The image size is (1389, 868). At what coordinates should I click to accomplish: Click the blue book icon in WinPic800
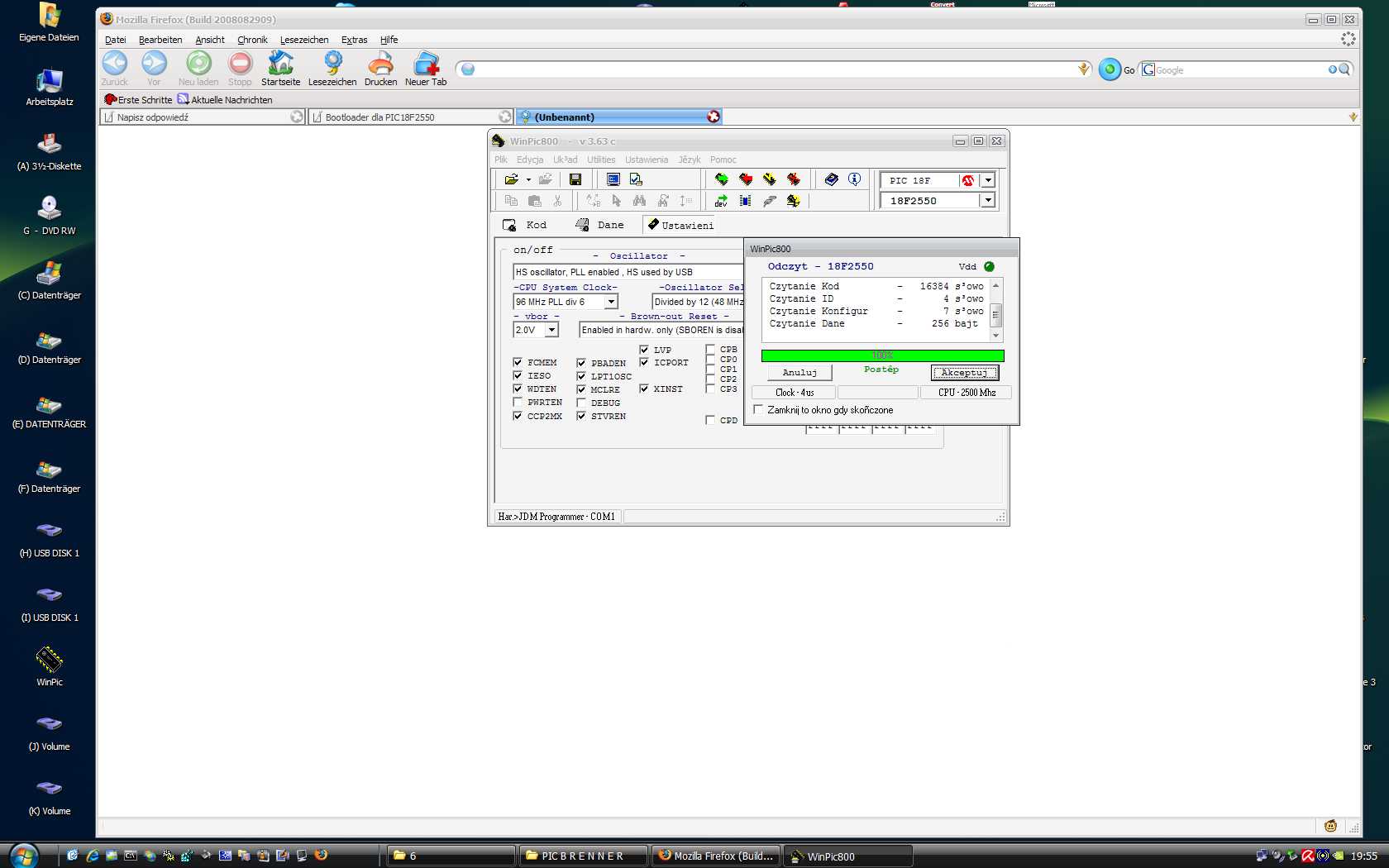pyautogui.click(x=832, y=179)
